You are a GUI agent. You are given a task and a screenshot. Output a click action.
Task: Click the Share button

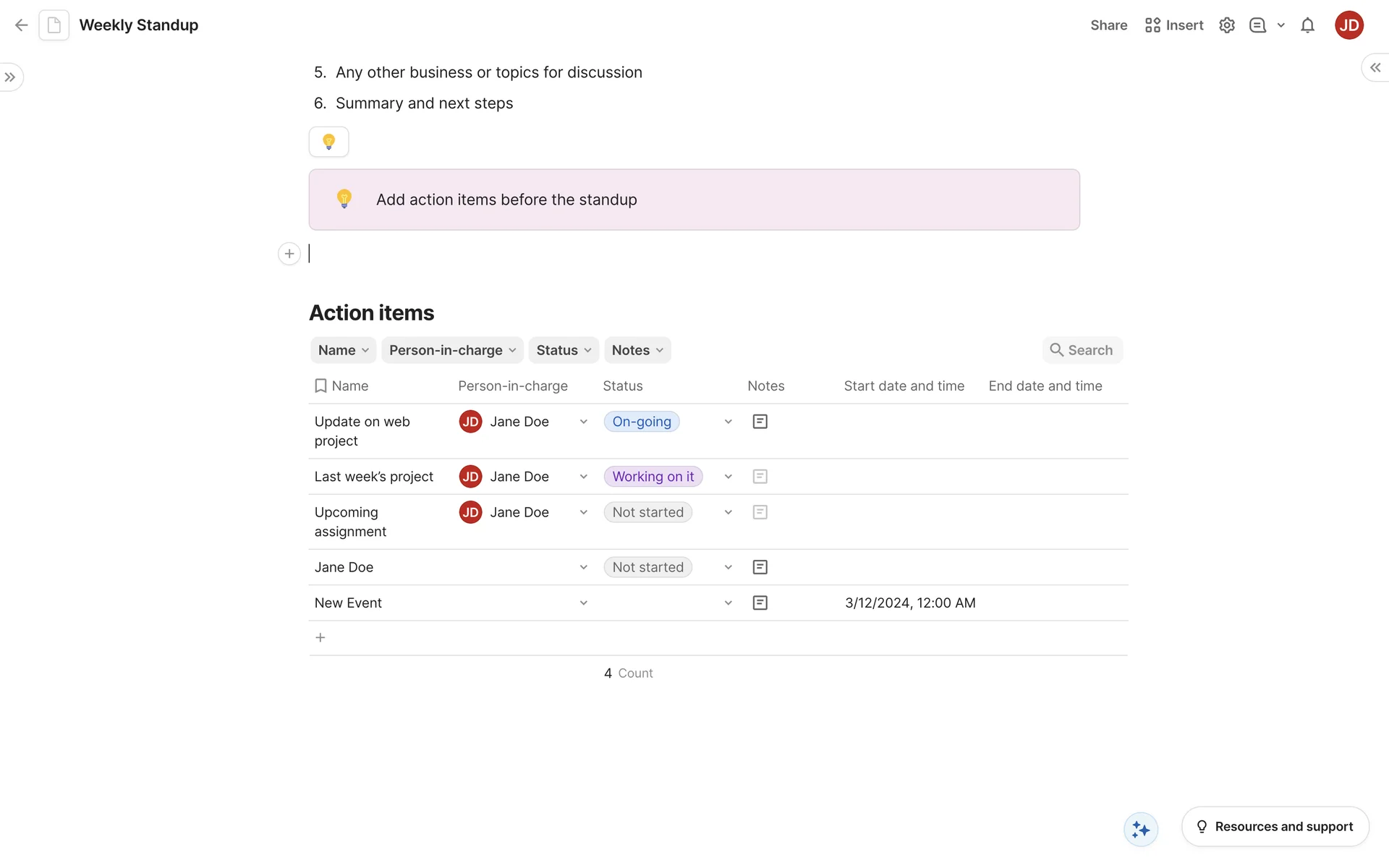[x=1108, y=25]
